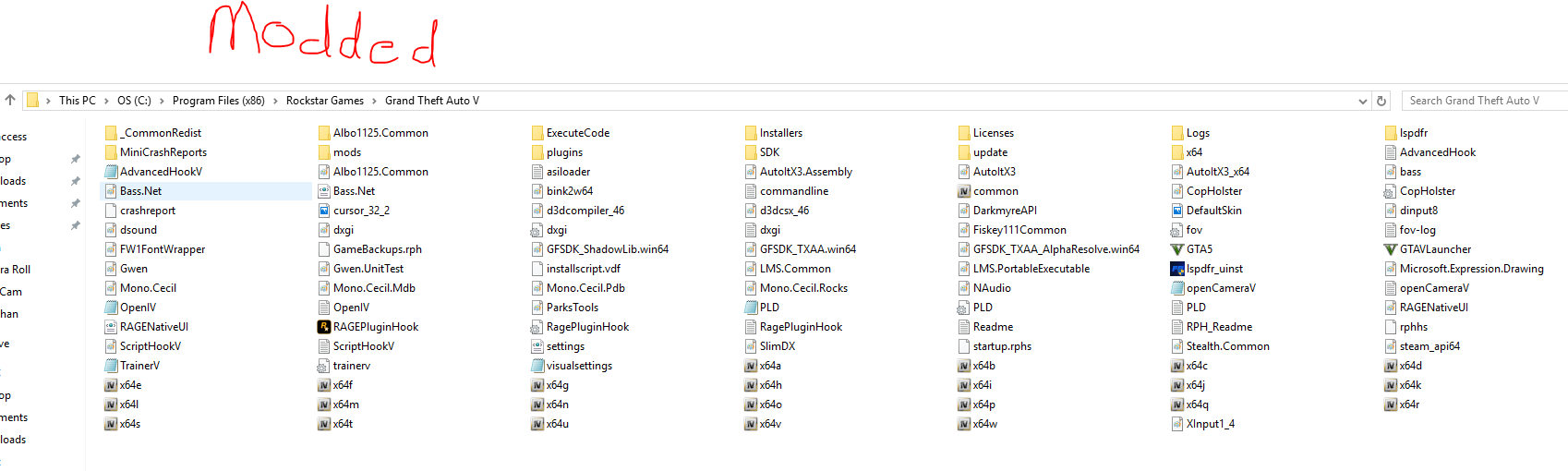Select the MiniCrashReports folder icon
The width and height of the screenshot is (1568, 471).
[111, 152]
